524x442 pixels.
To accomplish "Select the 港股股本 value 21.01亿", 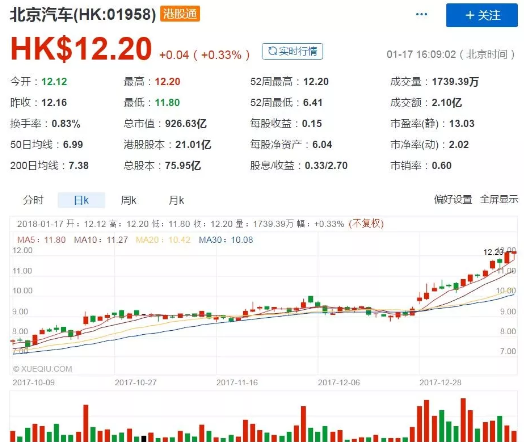I will click(193, 145).
